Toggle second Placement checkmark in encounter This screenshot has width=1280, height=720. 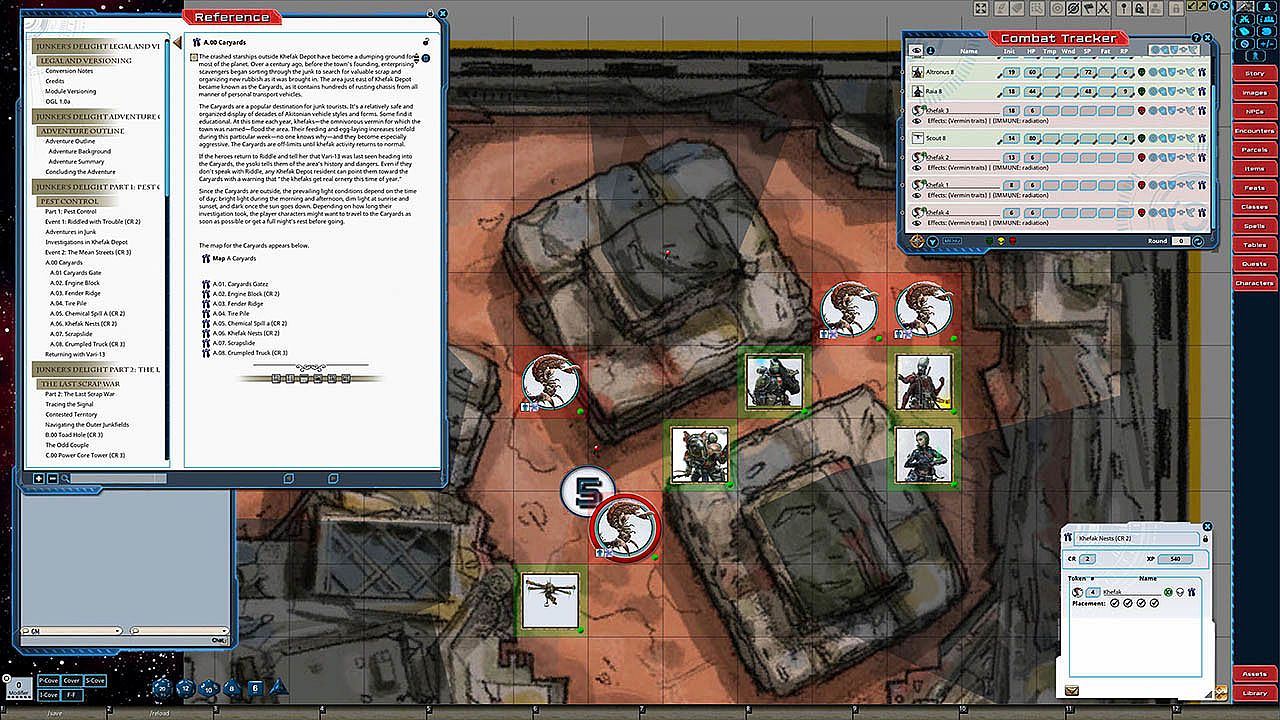1127,604
